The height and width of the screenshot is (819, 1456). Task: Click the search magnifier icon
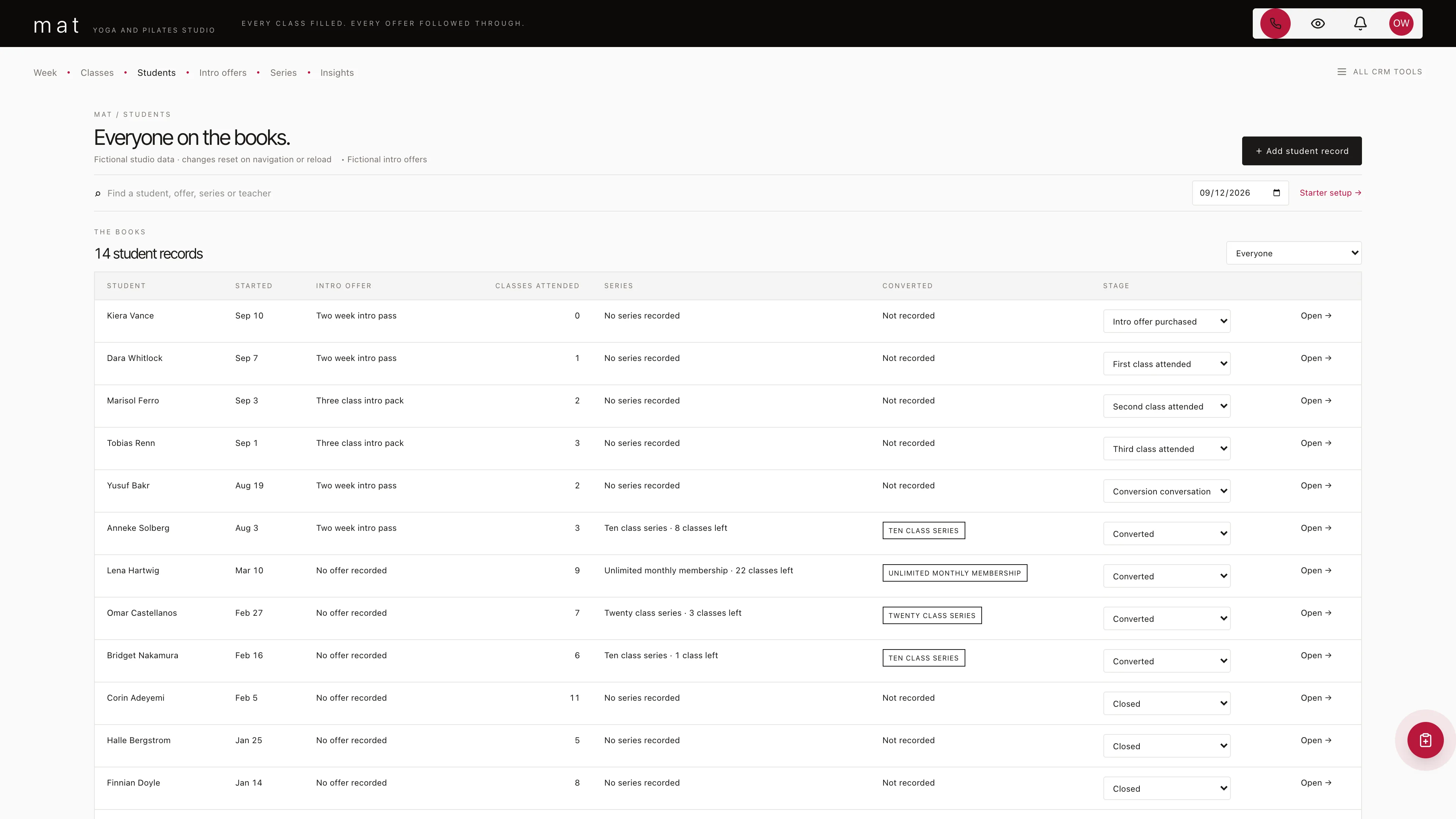tap(98, 194)
